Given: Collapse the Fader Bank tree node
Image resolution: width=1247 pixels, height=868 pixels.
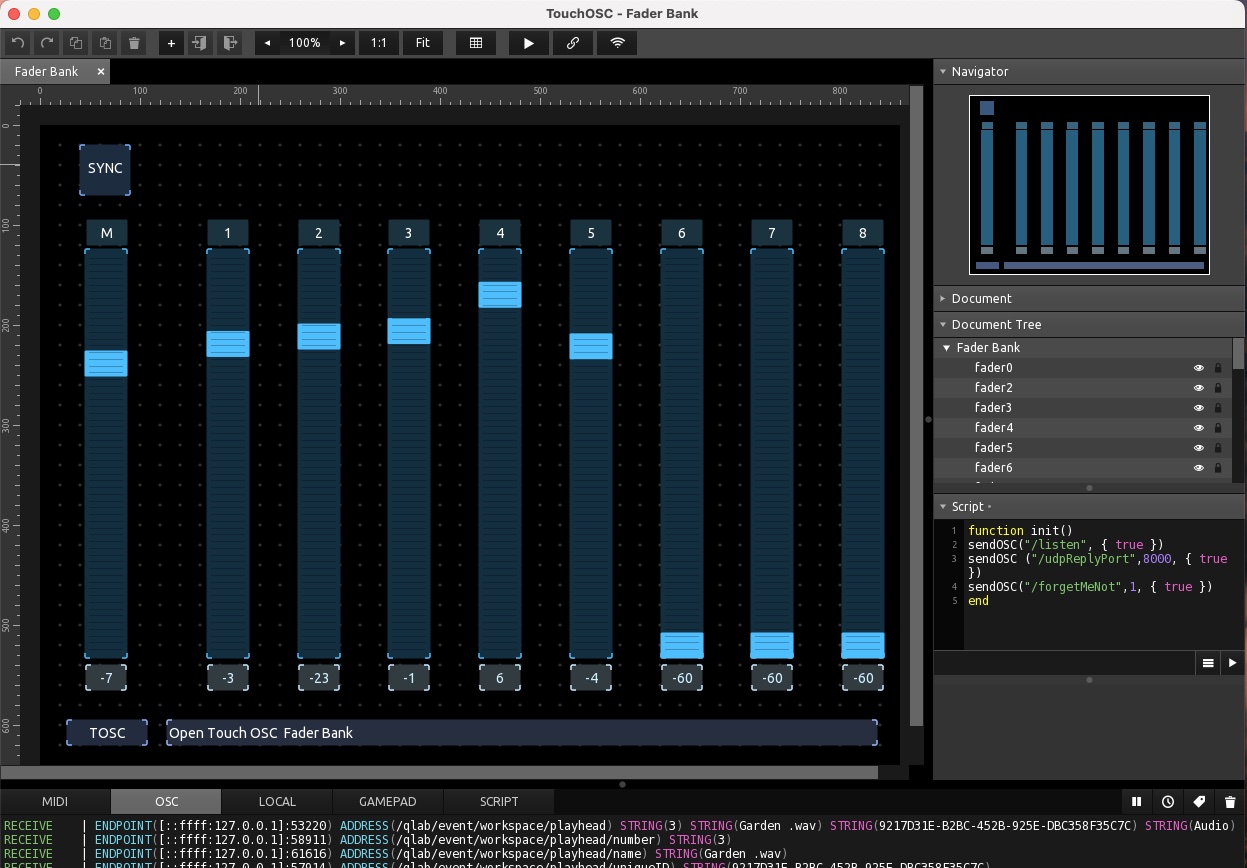Looking at the screenshot, I should 946,348.
